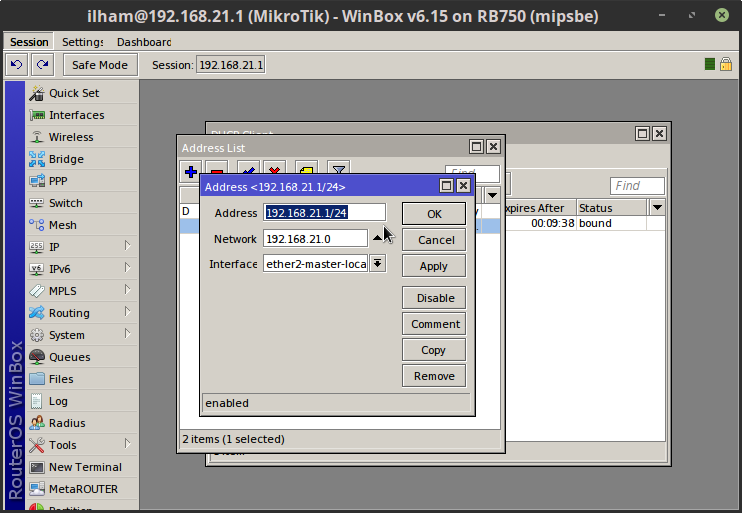Viewport: 742px width, 513px height.
Task: Click the red minus remove icon in Address List
Action: pos(217,170)
